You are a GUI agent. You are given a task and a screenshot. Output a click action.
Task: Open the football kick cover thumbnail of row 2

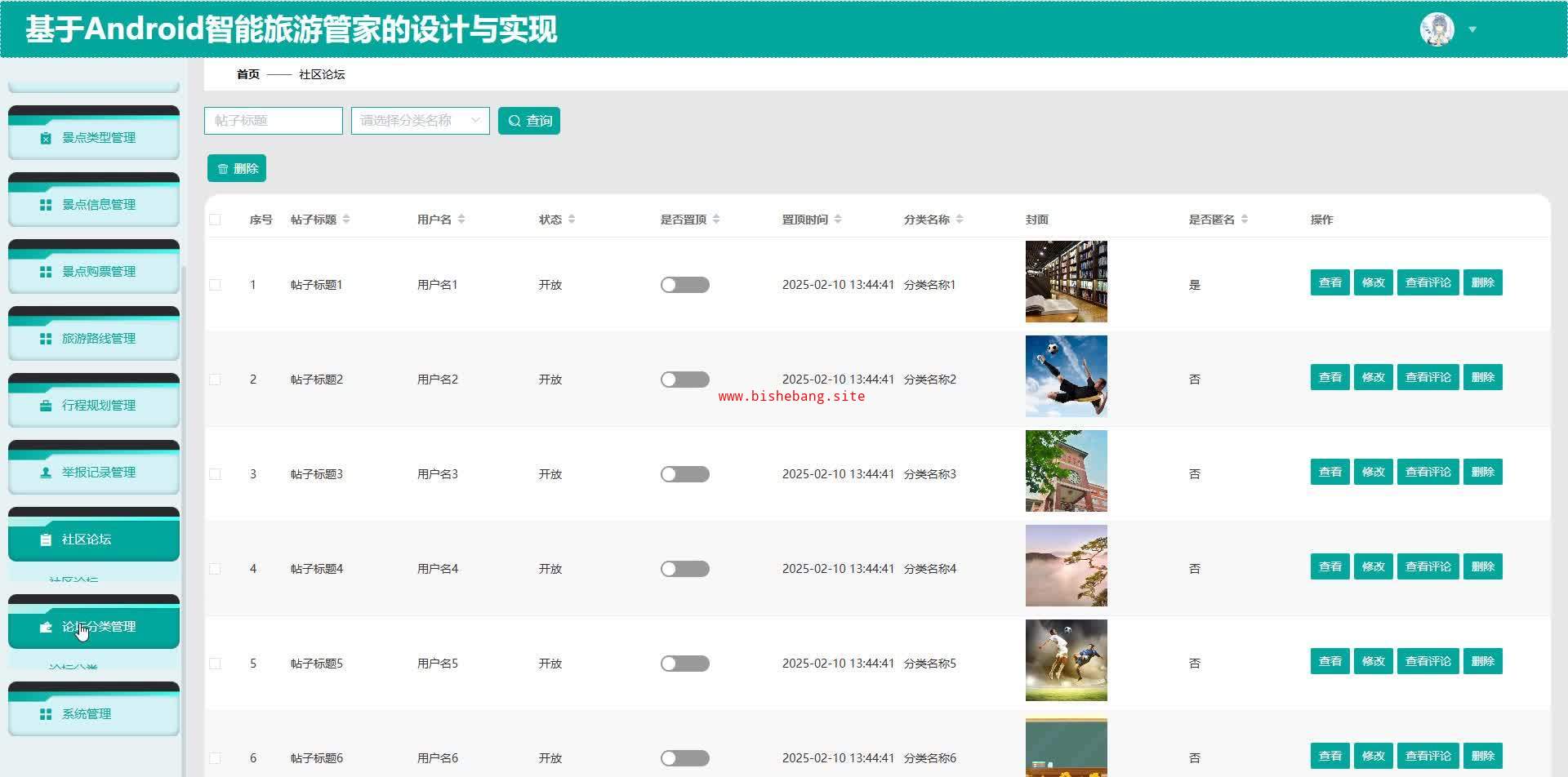pyautogui.click(x=1066, y=376)
